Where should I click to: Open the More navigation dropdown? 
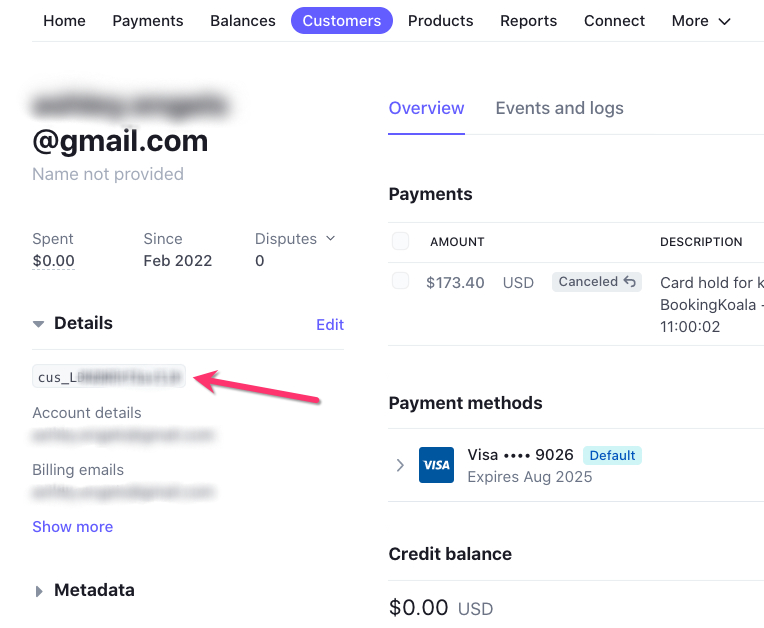point(701,21)
